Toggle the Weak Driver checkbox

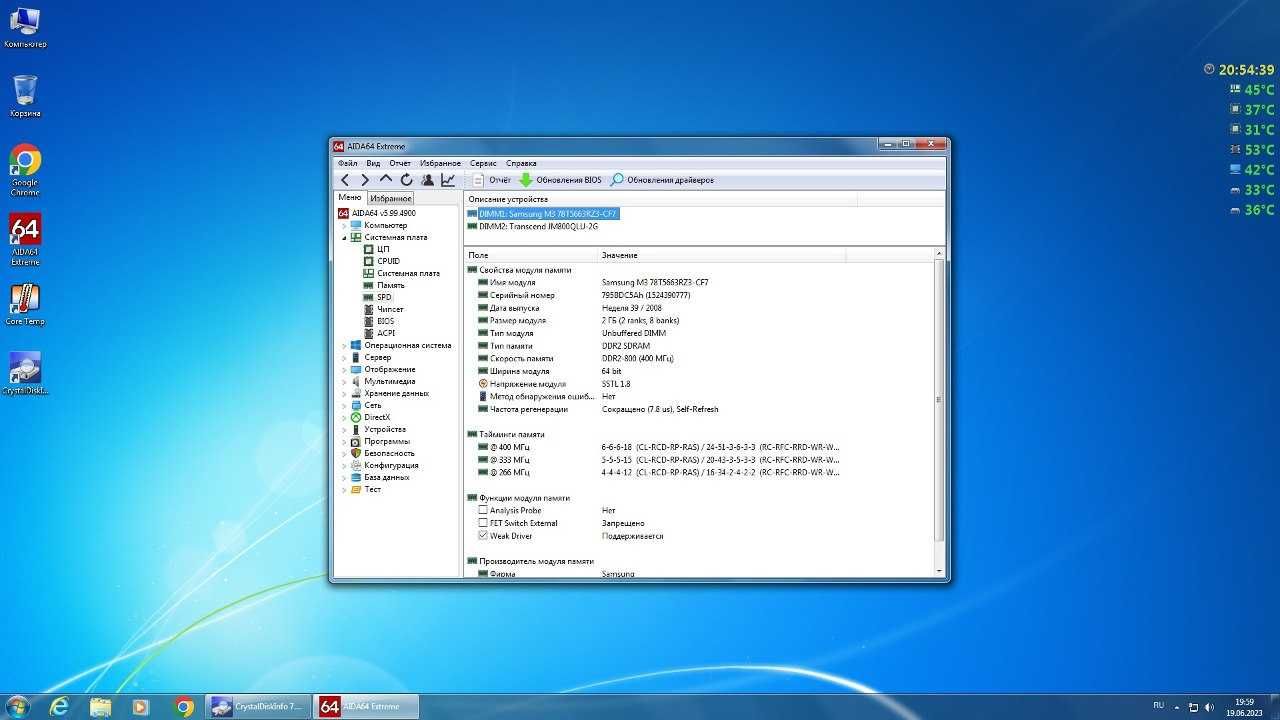[483, 536]
